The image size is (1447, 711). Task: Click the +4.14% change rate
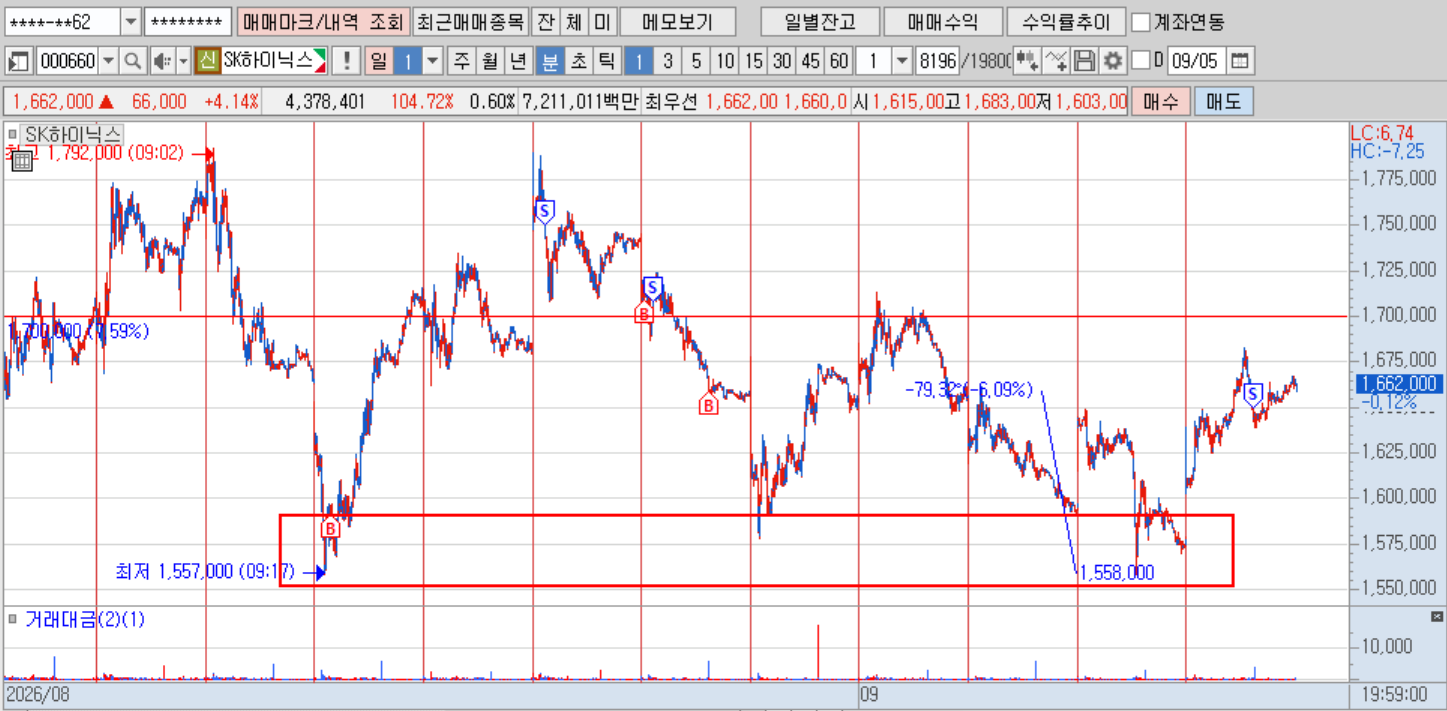[x=231, y=101]
